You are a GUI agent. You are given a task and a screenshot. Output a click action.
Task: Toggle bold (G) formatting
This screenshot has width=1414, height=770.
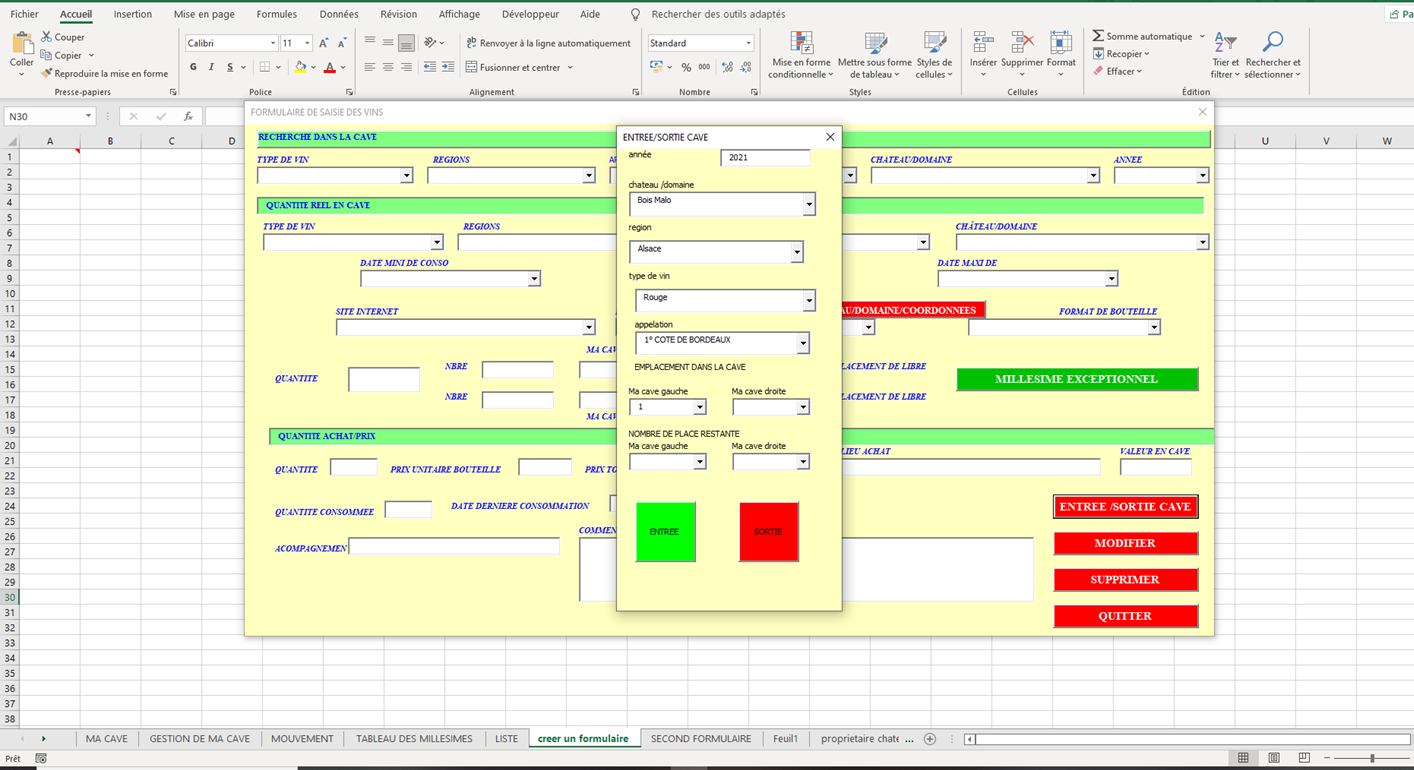[193, 68]
